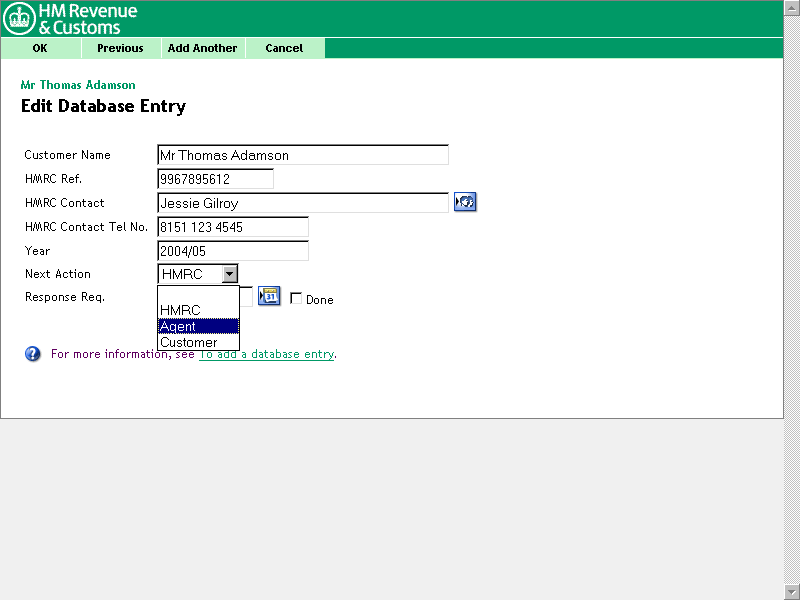
Task: Tick the Done checkbox
Action: coord(296,299)
